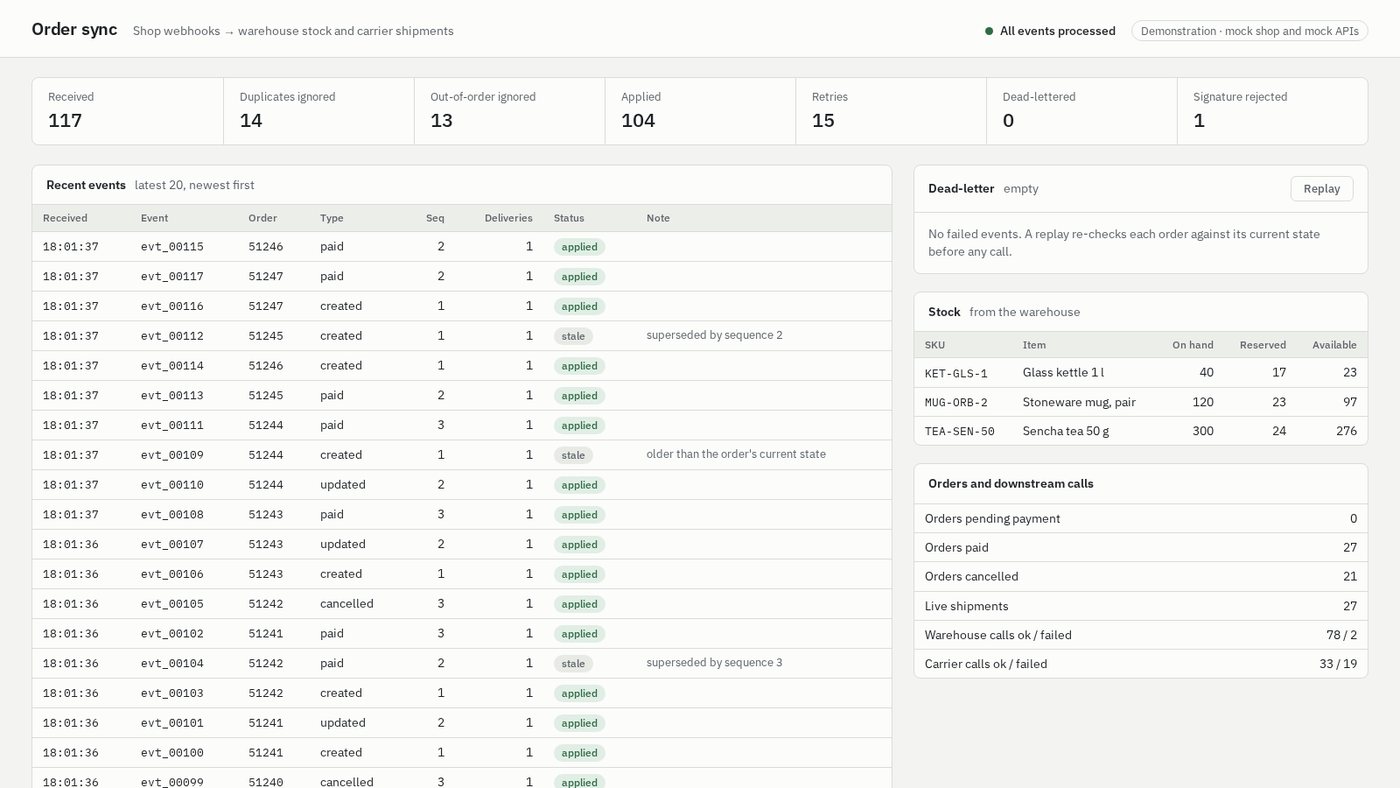Click the Orders cancelled row
The height and width of the screenshot is (788, 1400).
[x=1141, y=577]
